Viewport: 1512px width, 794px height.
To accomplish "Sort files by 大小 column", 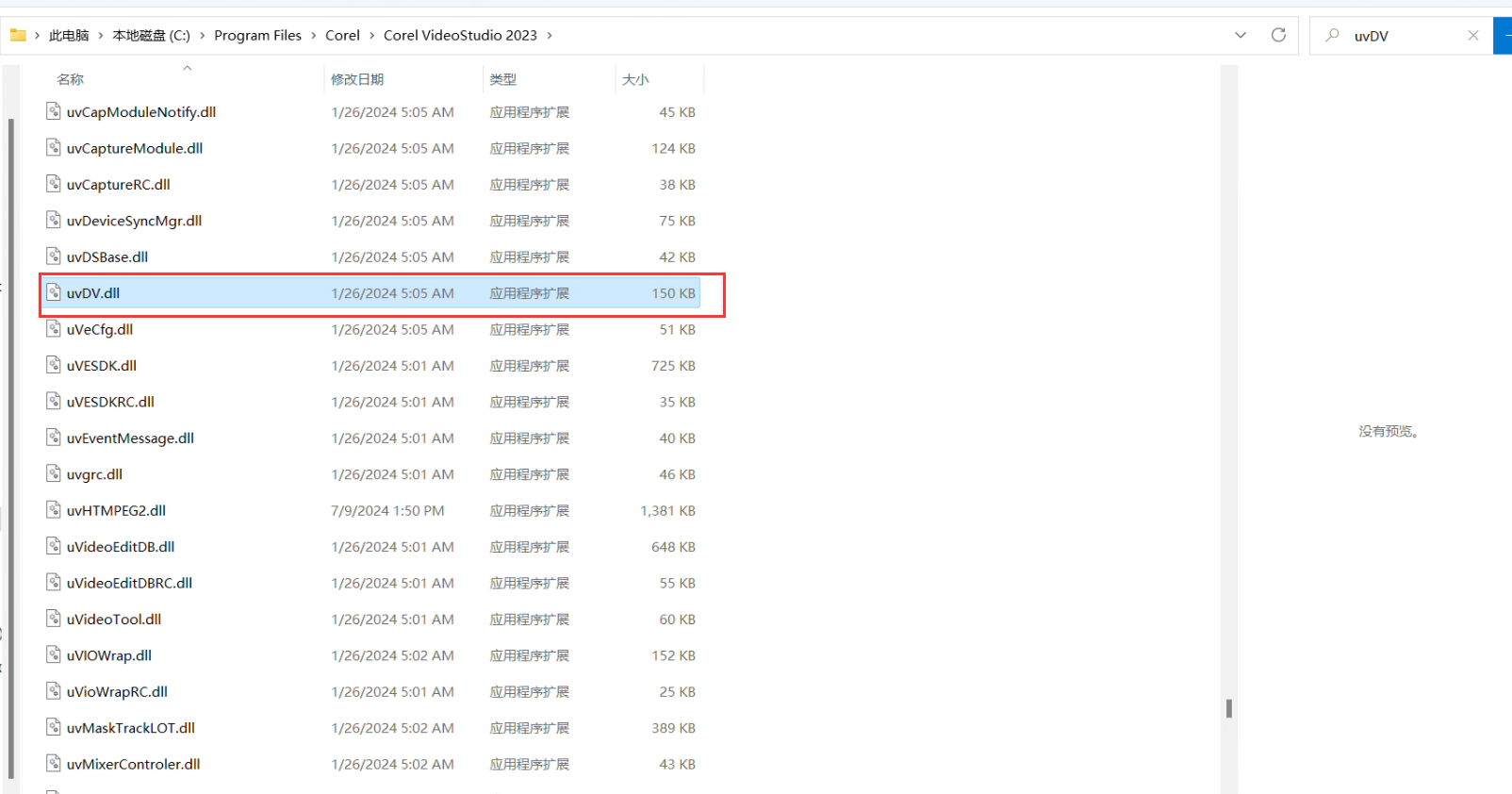I will click(635, 79).
